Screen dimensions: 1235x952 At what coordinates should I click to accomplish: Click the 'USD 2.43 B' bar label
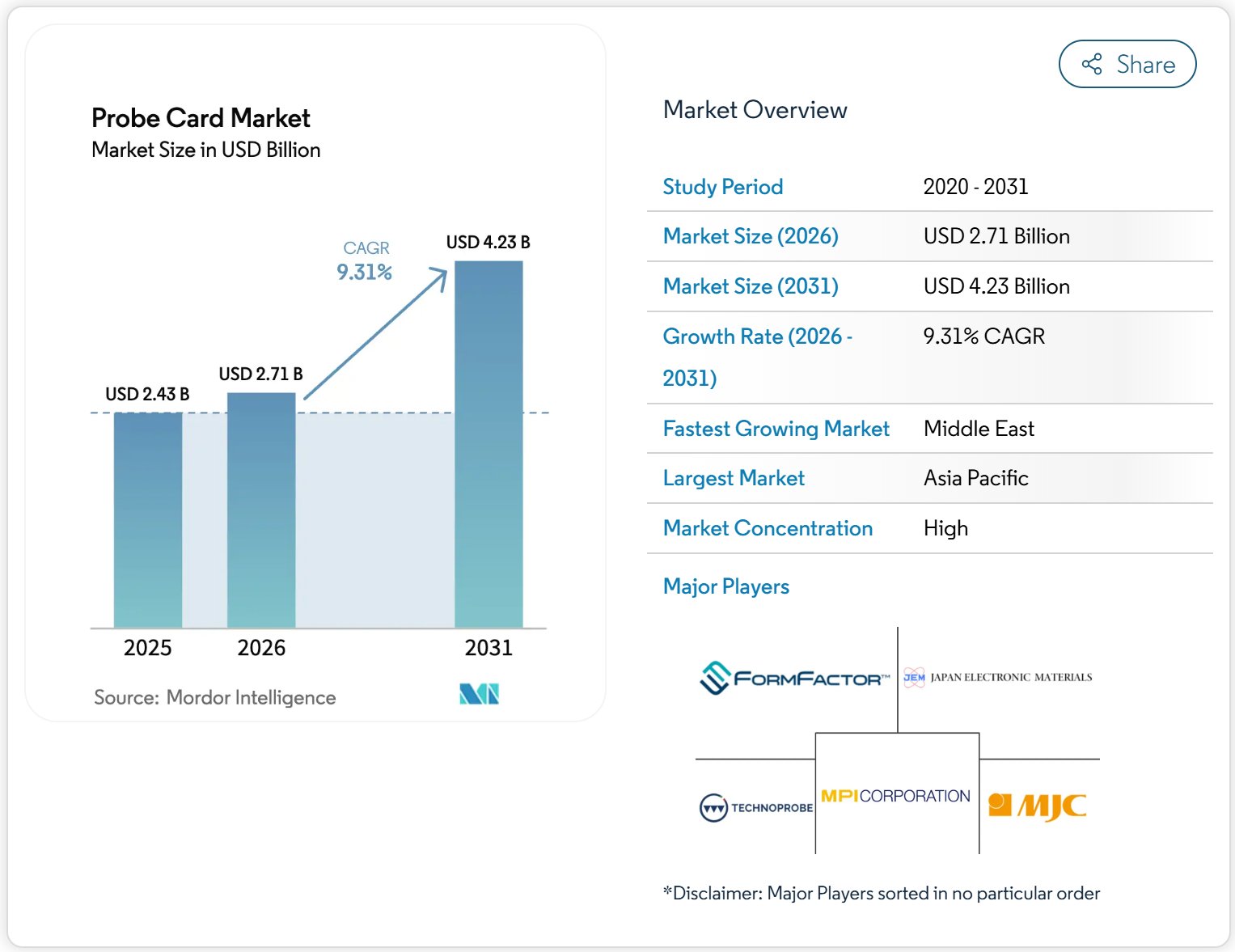147,394
